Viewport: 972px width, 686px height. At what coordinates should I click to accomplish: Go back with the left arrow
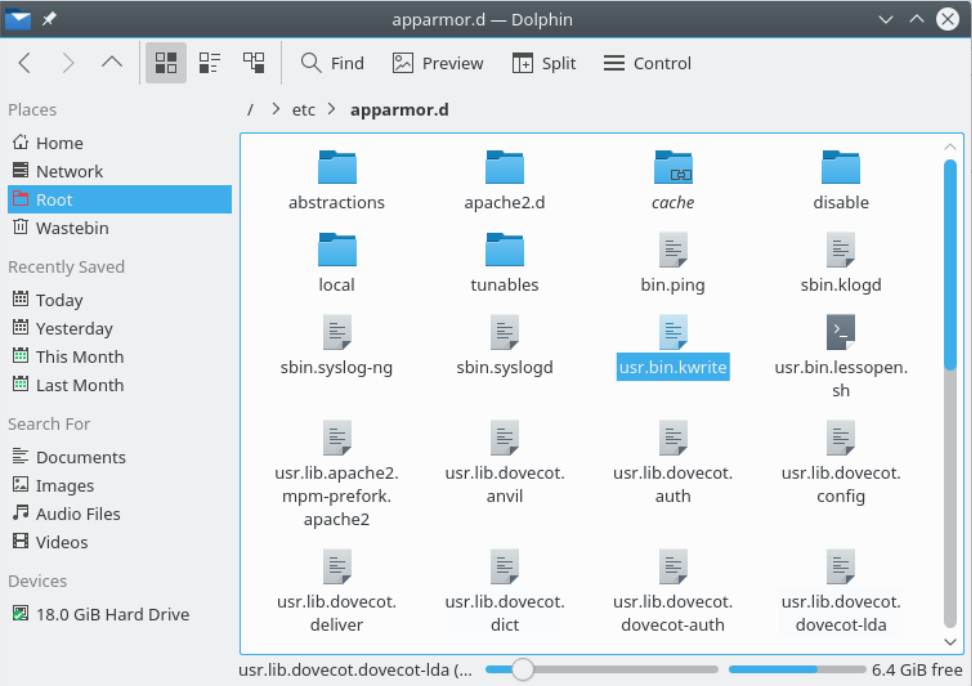[25, 63]
